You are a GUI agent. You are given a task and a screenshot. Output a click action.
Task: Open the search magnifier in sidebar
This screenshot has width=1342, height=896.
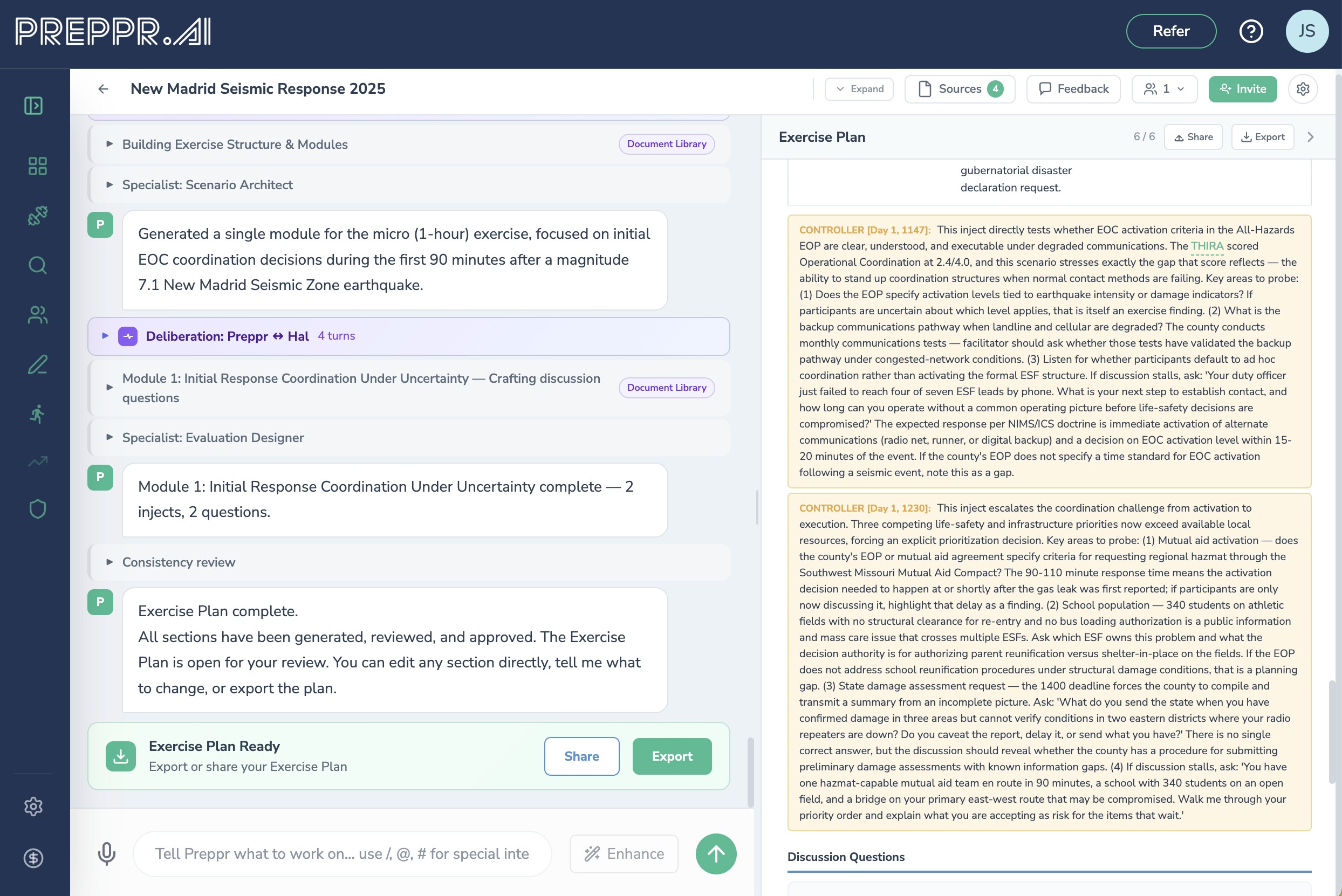click(37, 265)
